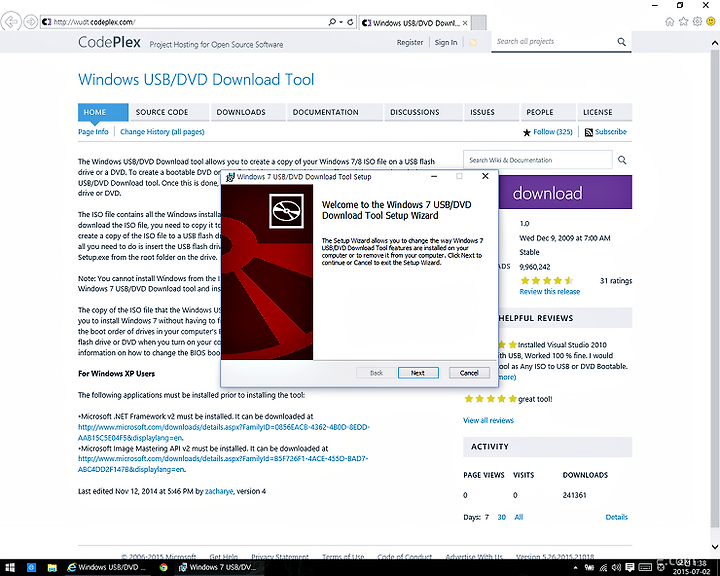Image resolution: width=720 pixels, height=576 pixels.
Task: Show activity for 30 days
Action: click(x=501, y=517)
